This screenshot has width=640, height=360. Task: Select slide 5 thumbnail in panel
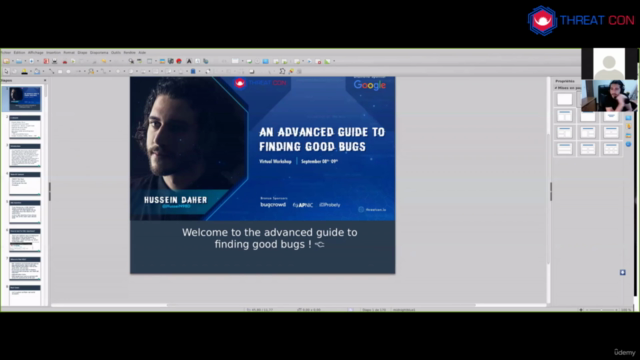(x=25, y=212)
